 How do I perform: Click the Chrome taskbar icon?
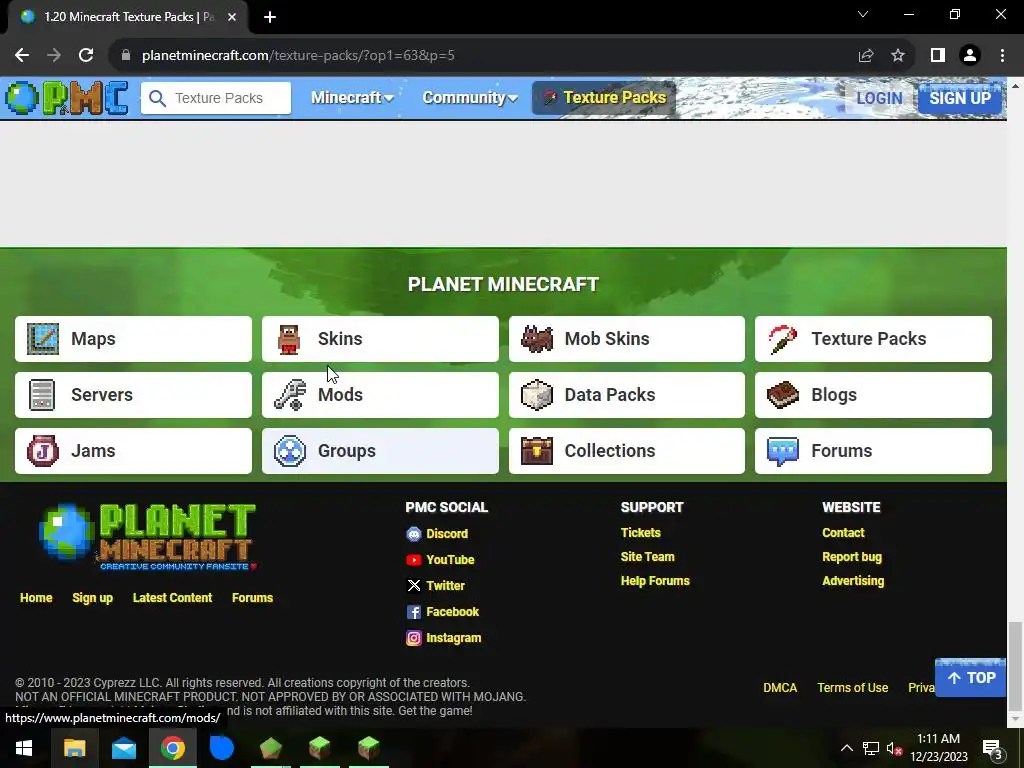tap(172, 748)
